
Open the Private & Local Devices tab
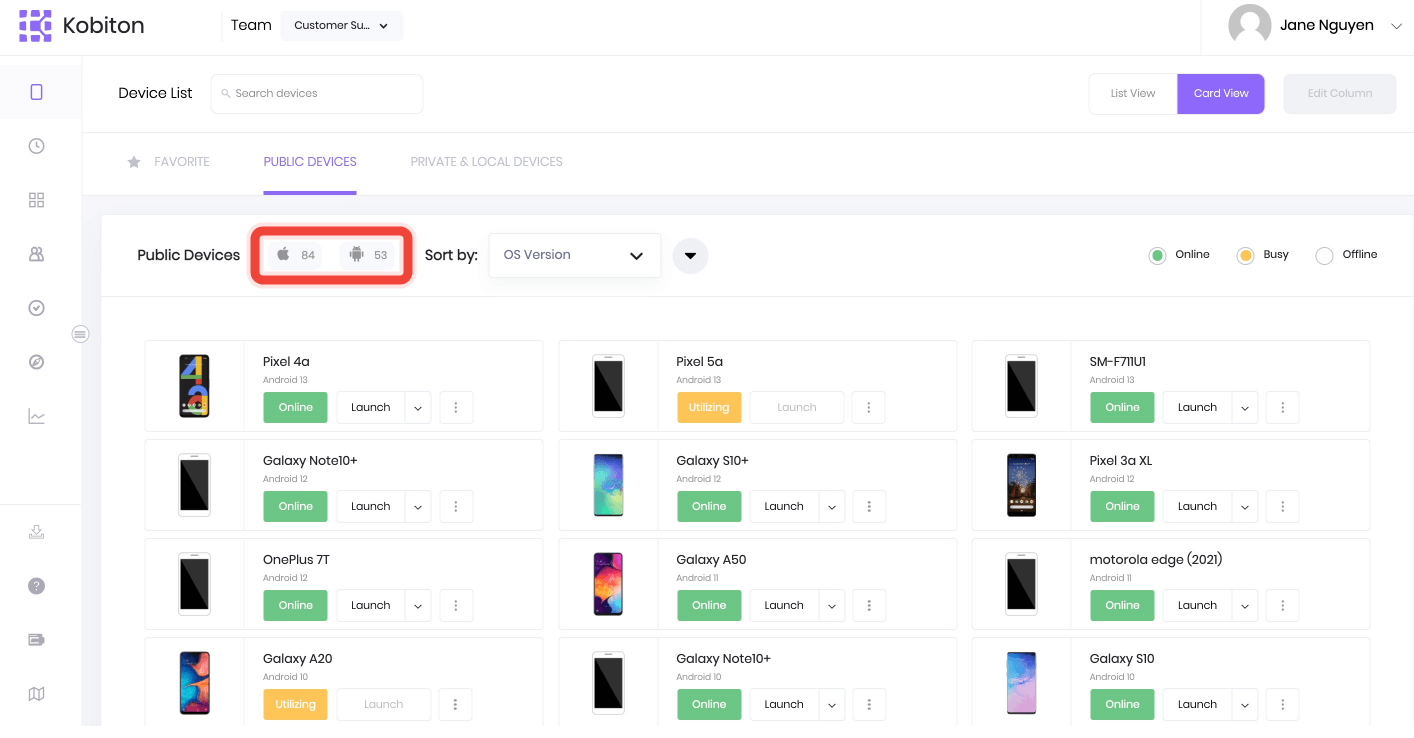486,162
